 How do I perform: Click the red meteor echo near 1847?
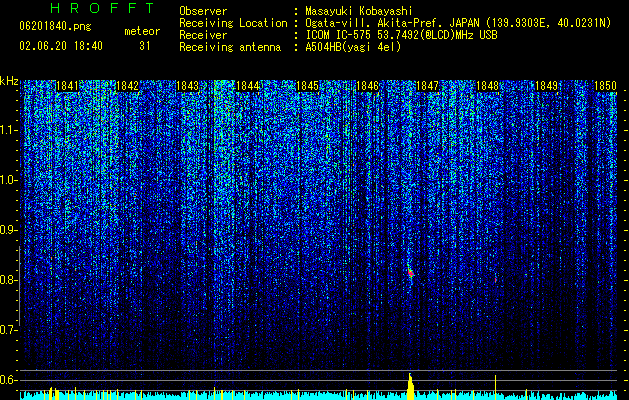410,273
